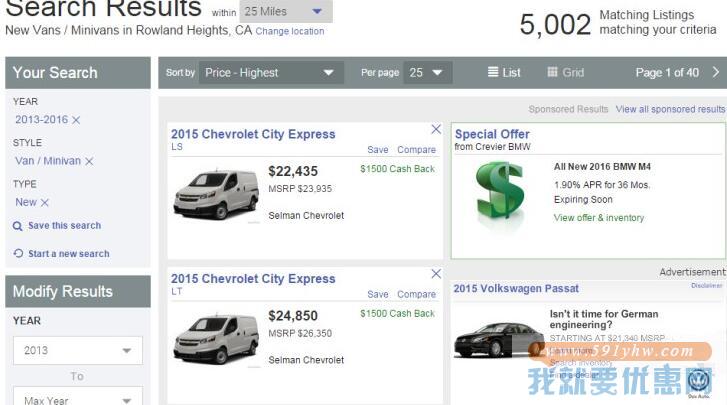Click the Page 1 of 40 indicator
Image resolution: width=727 pixels, height=405 pixels.
click(x=667, y=73)
